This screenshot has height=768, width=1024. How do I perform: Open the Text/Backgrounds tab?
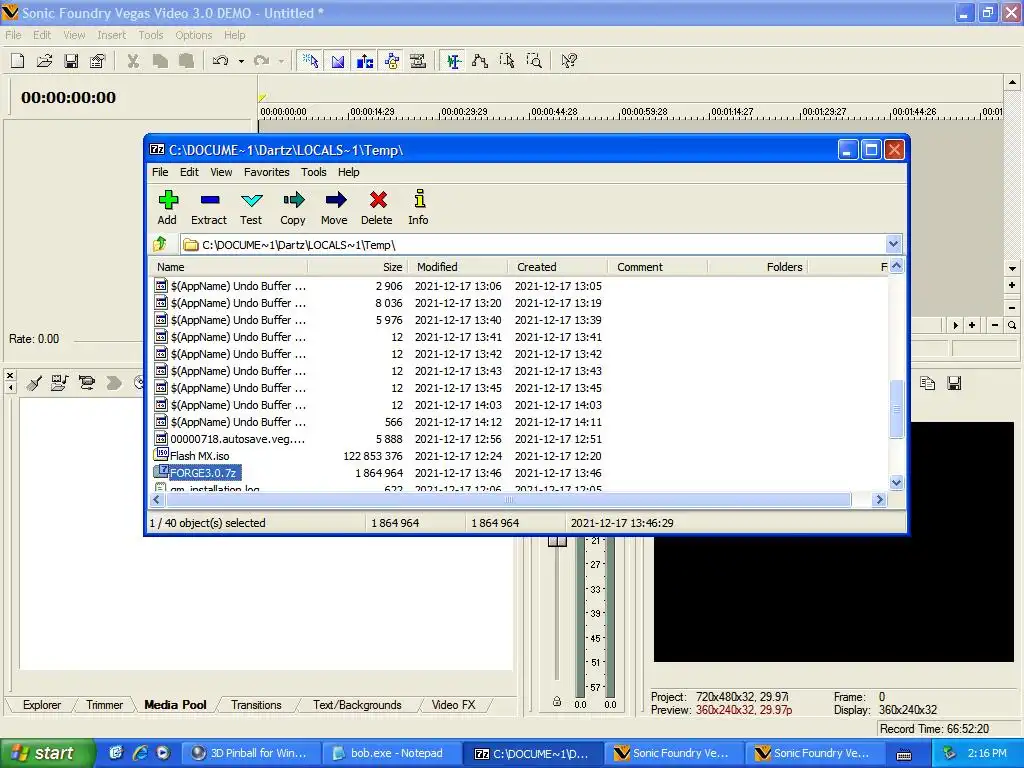click(357, 705)
